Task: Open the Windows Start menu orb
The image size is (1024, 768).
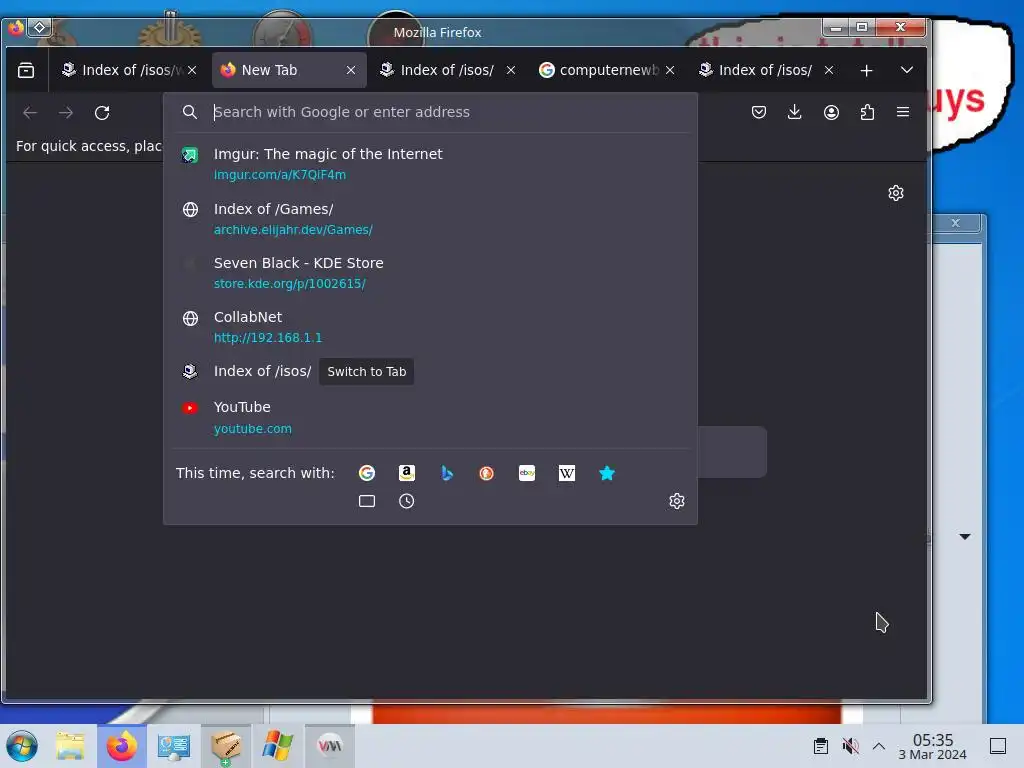Action: pyautogui.click(x=22, y=746)
